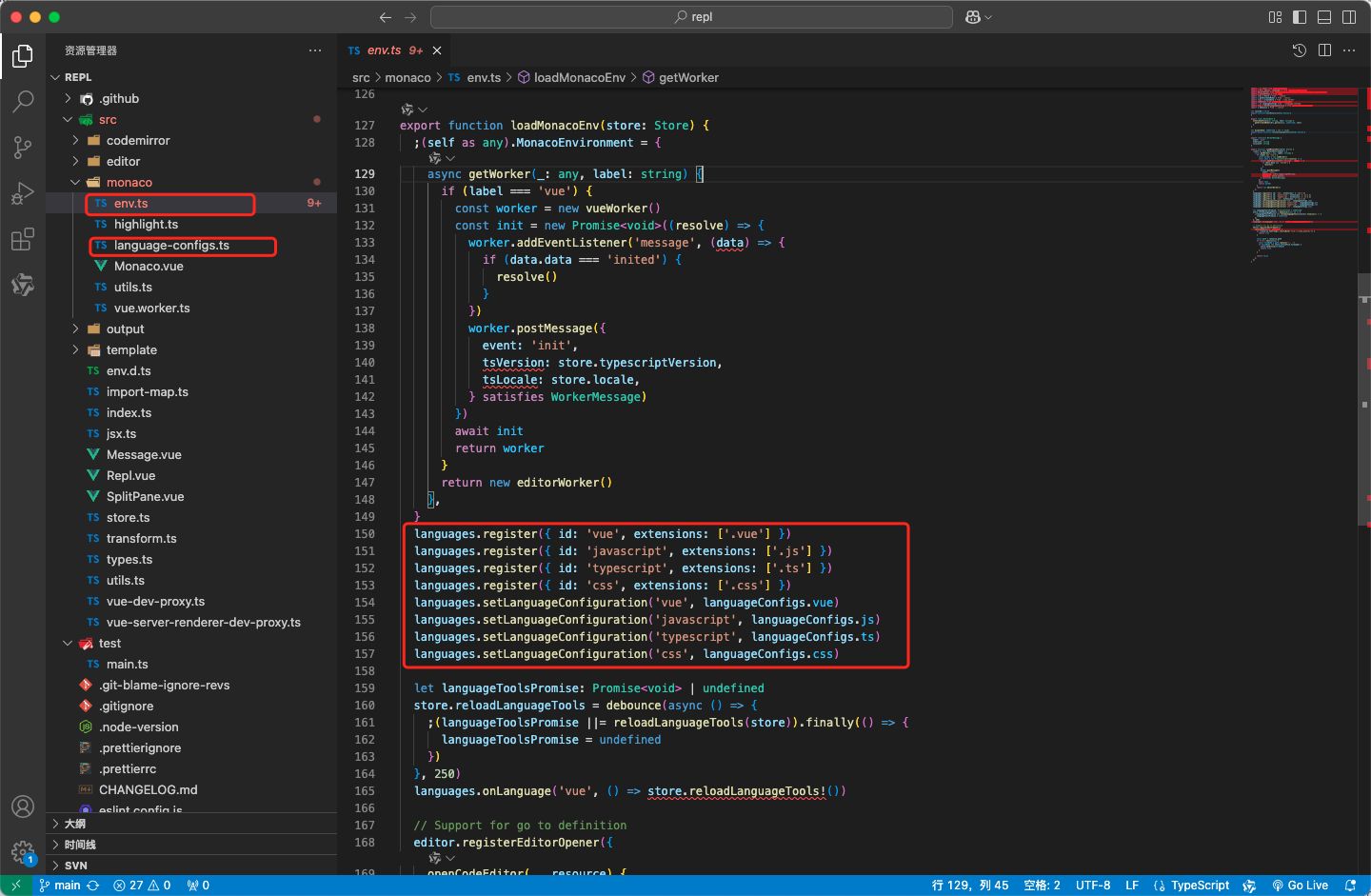Open the timeline history icon in editor toolbar

1300,50
